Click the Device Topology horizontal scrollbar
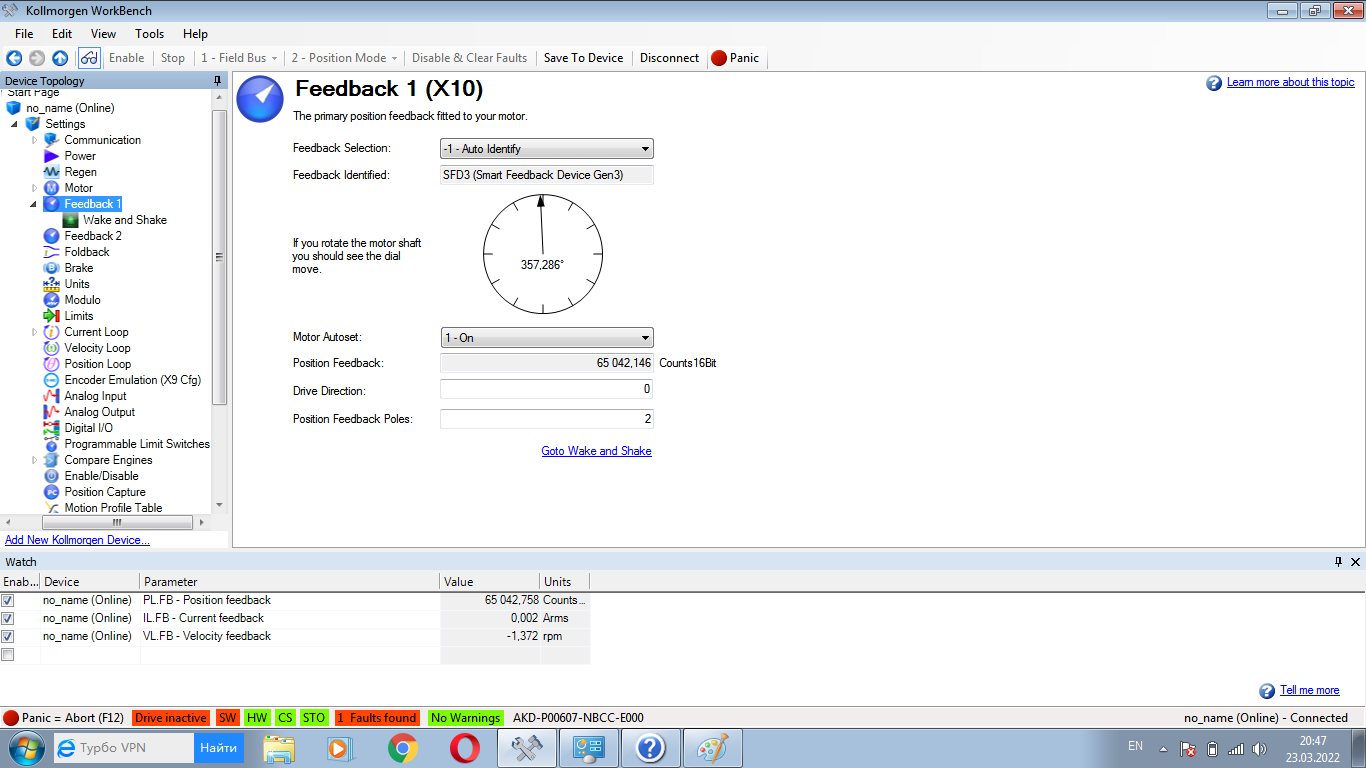The height and width of the screenshot is (768, 1366). 117,522
